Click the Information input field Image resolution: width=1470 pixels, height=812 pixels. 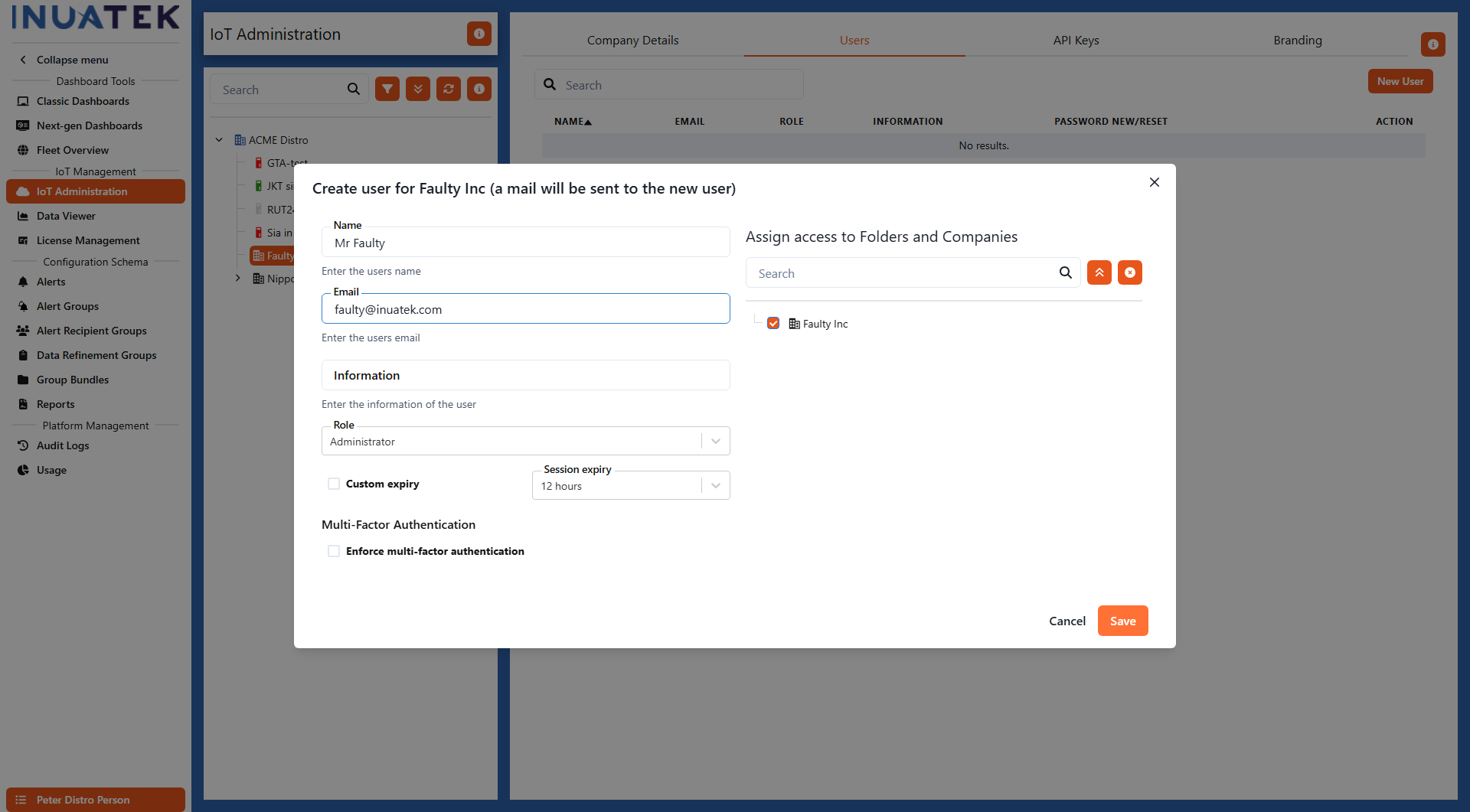(525, 375)
